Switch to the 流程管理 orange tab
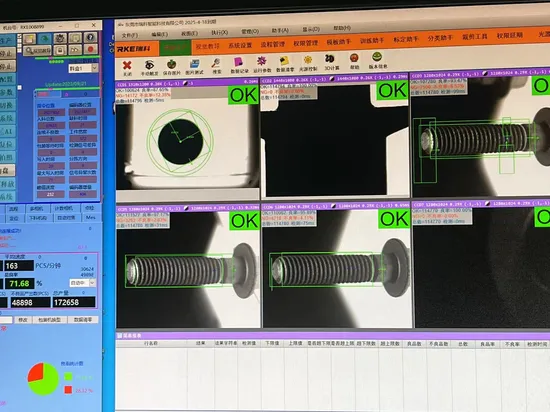 click(273, 44)
